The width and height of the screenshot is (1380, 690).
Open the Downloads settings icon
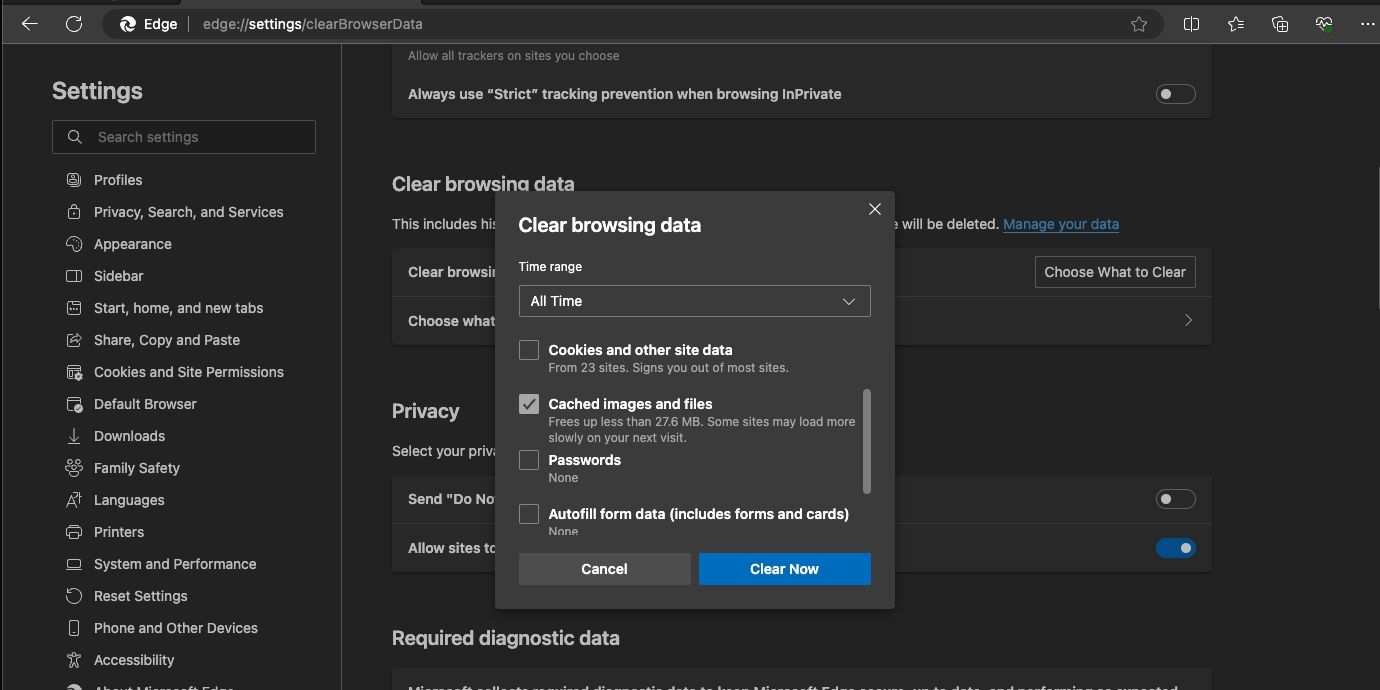pyautogui.click(x=73, y=436)
